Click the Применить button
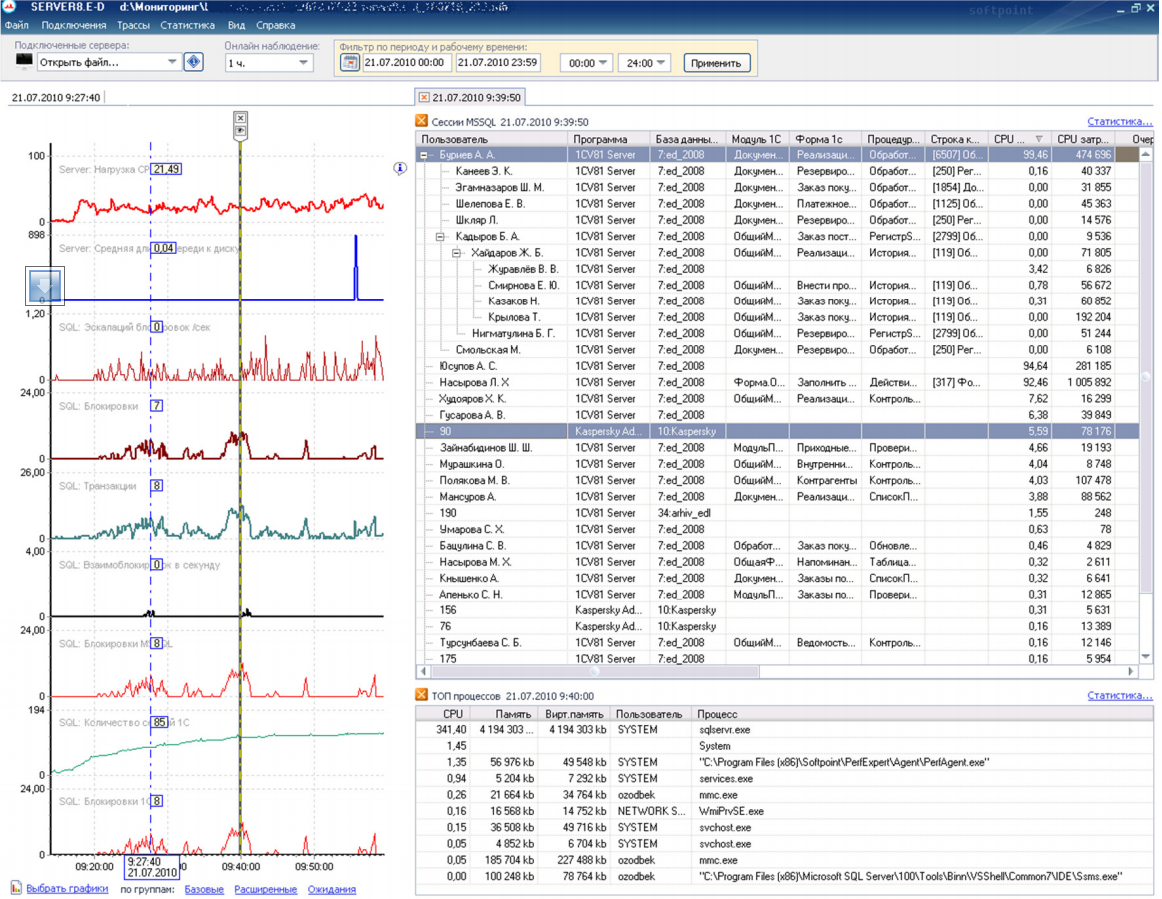Viewport: 1162px width, 899px height. click(x=716, y=63)
